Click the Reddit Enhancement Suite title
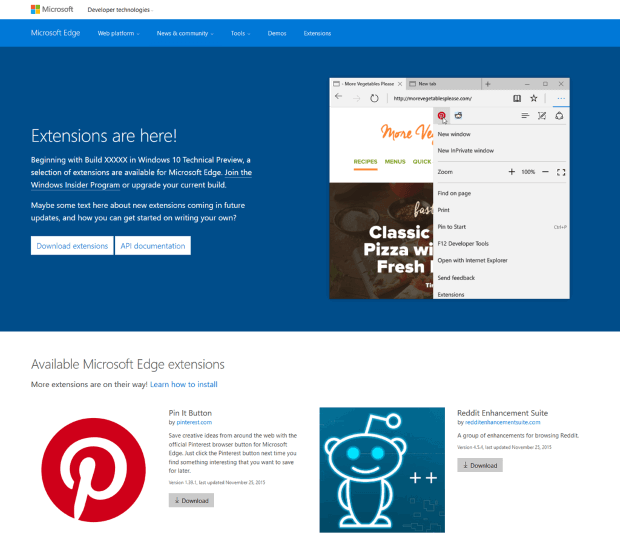The width and height of the screenshot is (620, 539). [x=503, y=413]
